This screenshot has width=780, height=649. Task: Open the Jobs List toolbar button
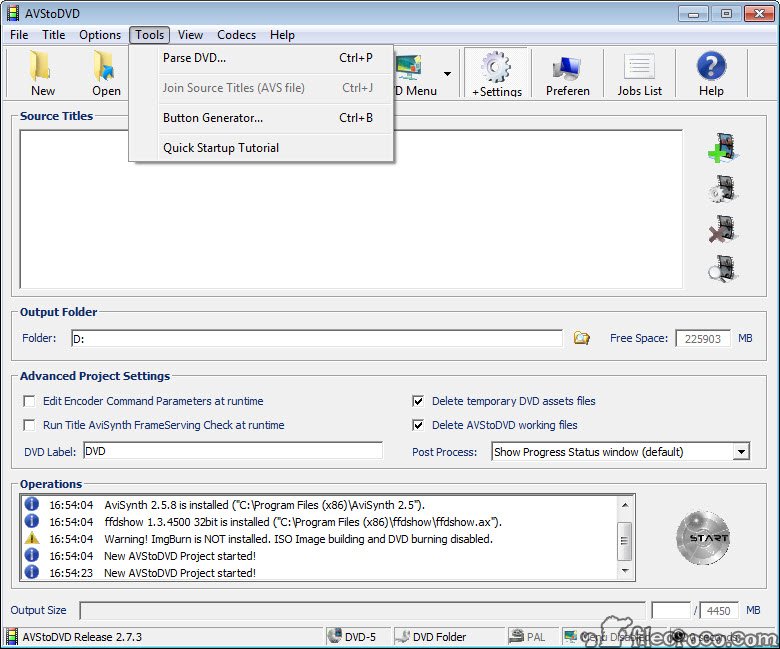click(x=639, y=73)
